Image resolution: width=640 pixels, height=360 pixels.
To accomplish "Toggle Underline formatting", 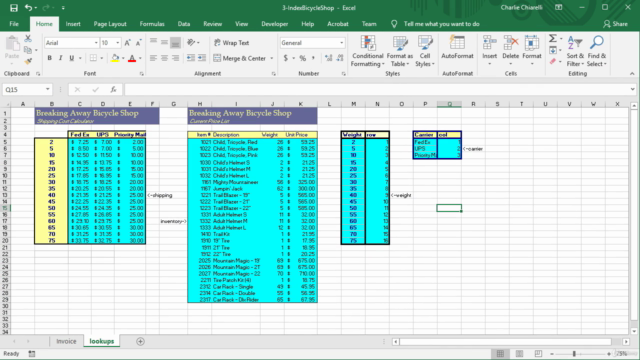I will click(x=71, y=58).
